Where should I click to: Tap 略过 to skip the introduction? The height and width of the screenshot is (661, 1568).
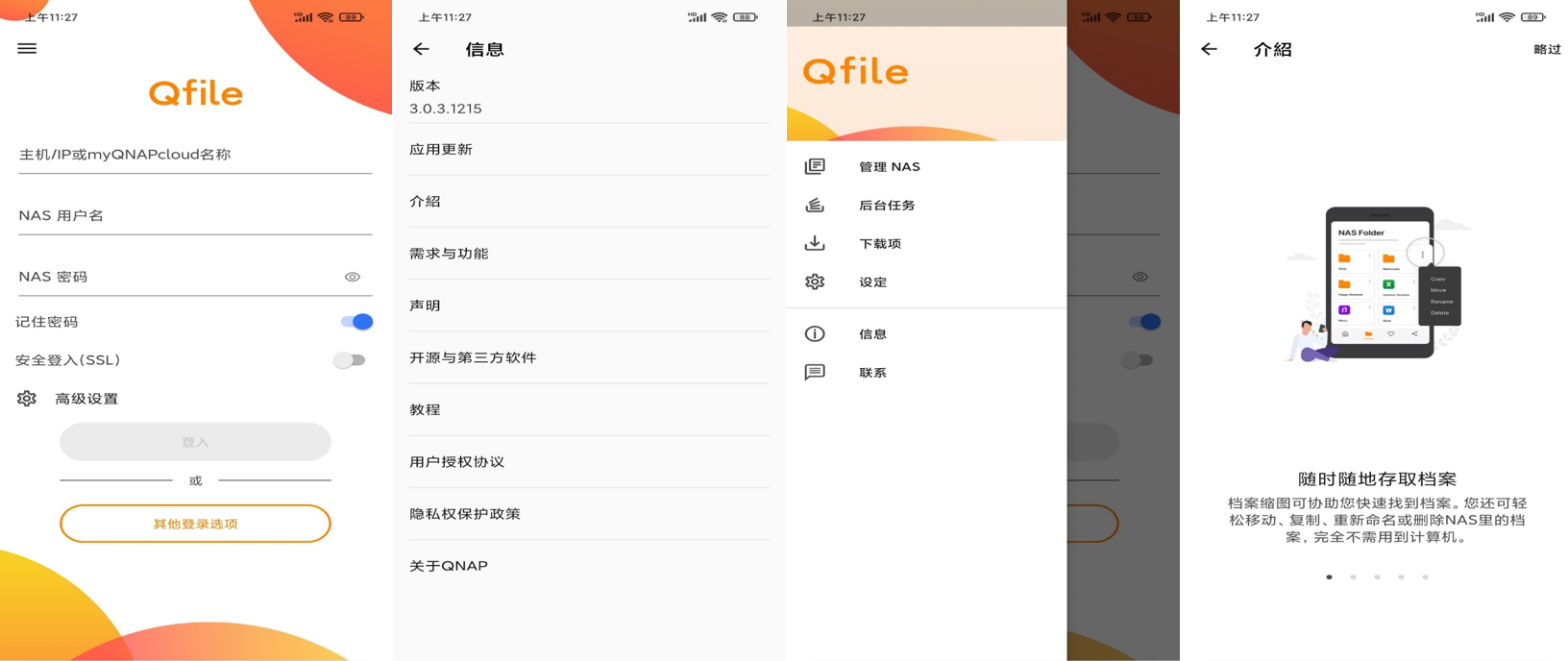tap(1547, 49)
